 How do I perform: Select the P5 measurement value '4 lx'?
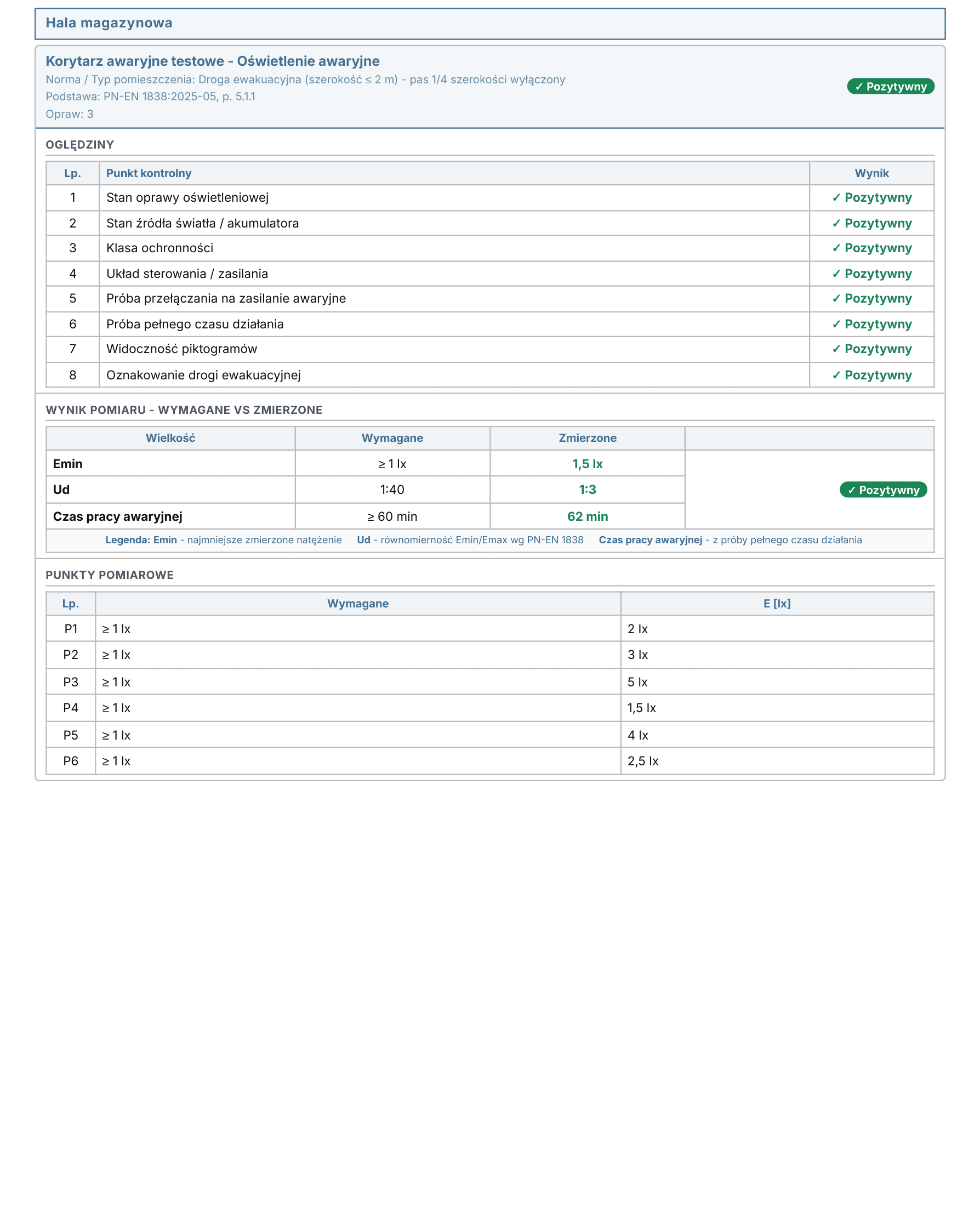pyautogui.click(x=637, y=735)
